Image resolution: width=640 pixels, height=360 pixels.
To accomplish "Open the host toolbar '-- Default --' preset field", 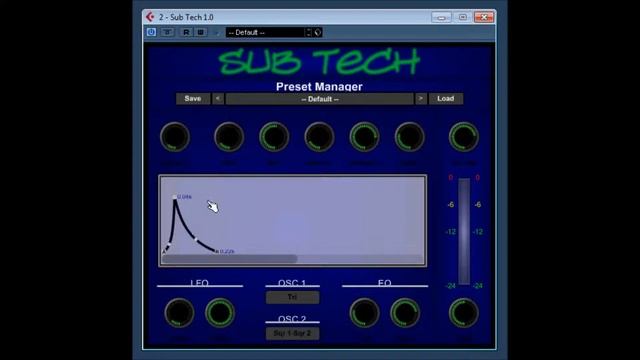I will 265,32.
